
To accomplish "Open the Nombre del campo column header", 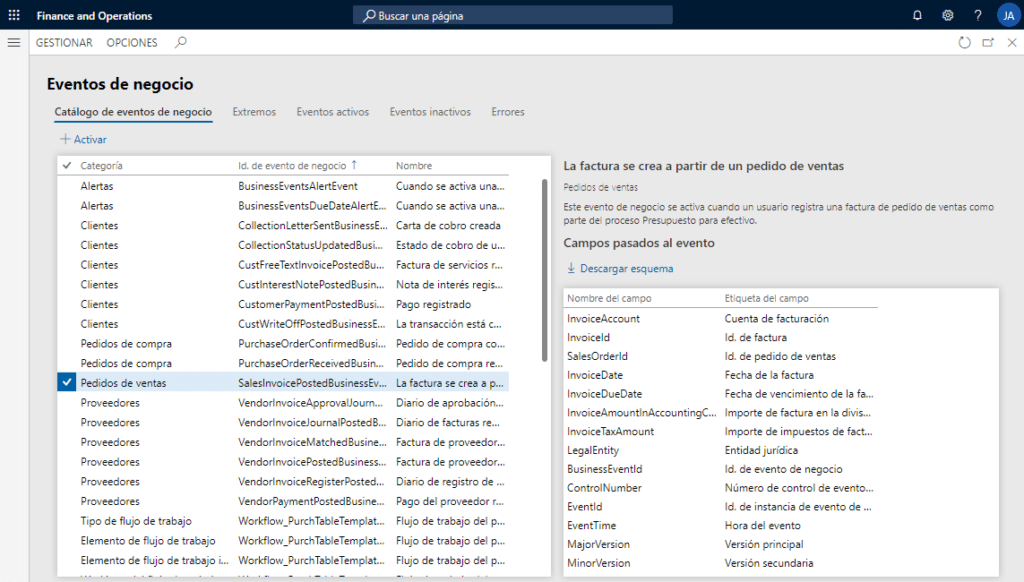I will 609,298.
